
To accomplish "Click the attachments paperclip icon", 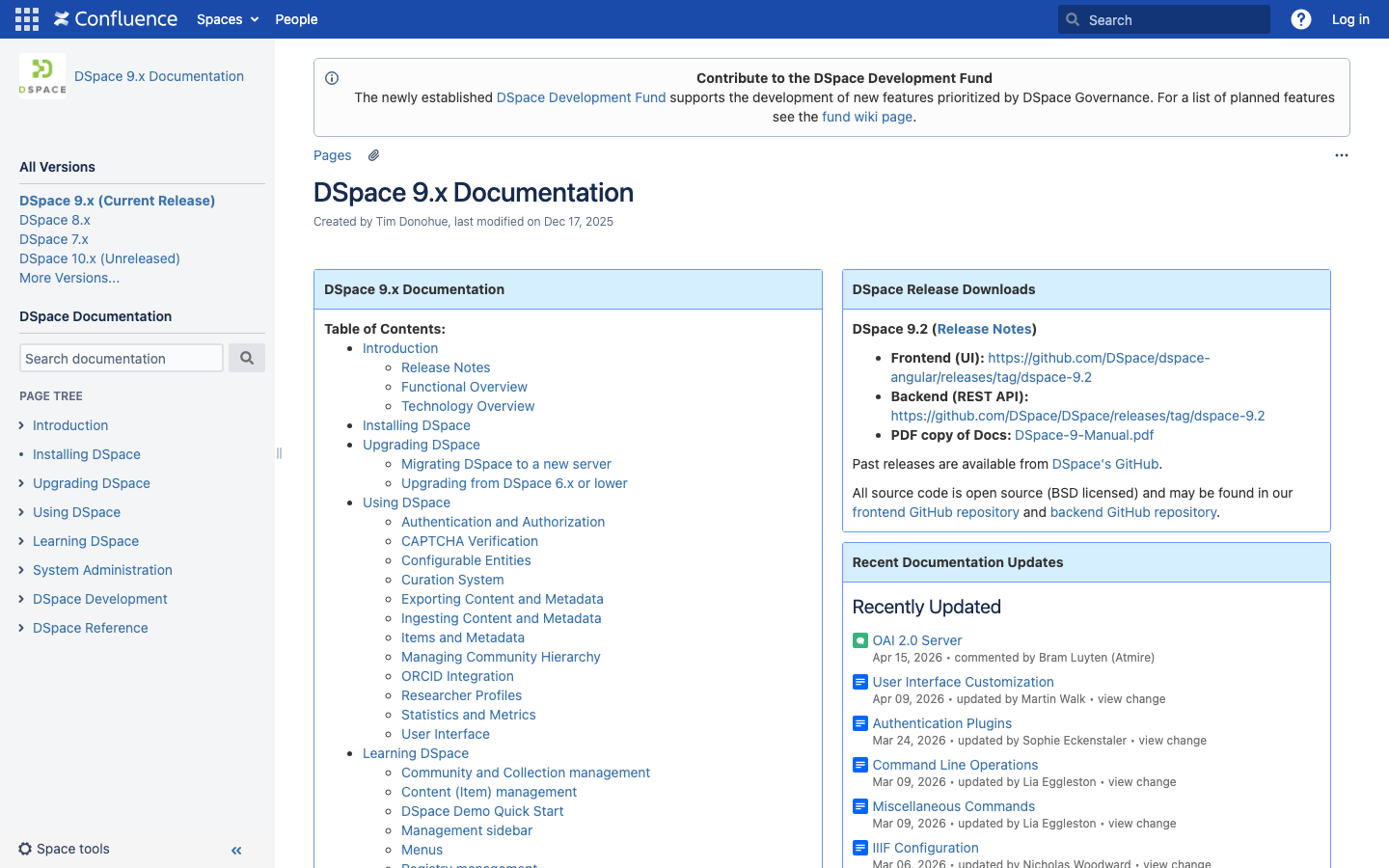I will [x=373, y=154].
